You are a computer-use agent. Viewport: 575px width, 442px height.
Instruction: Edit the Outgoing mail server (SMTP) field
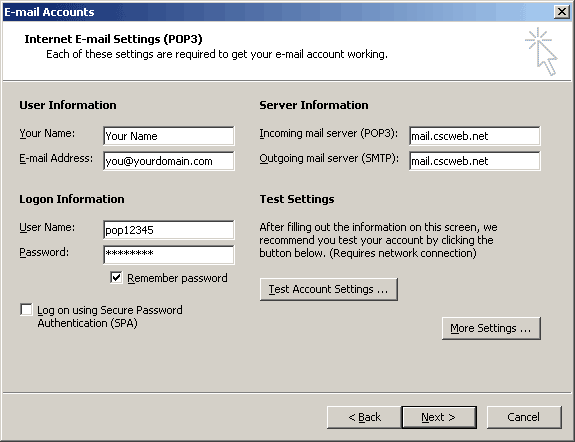coord(475,161)
